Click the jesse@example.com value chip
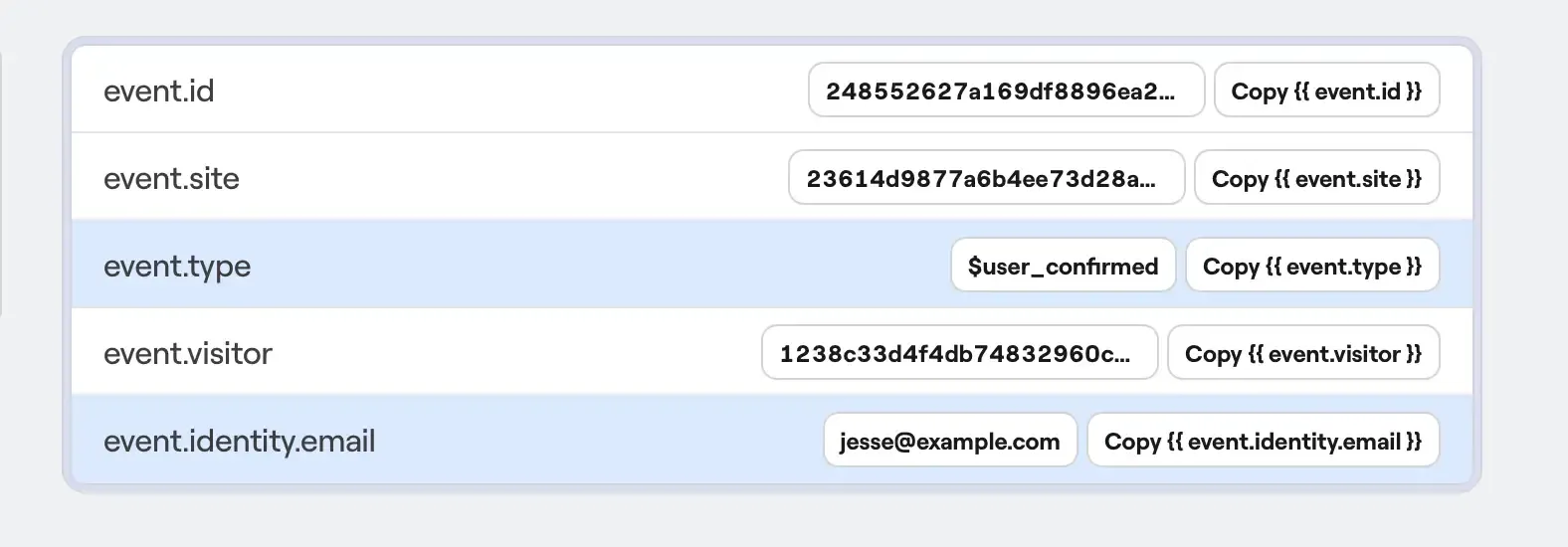 (x=950, y=442)
